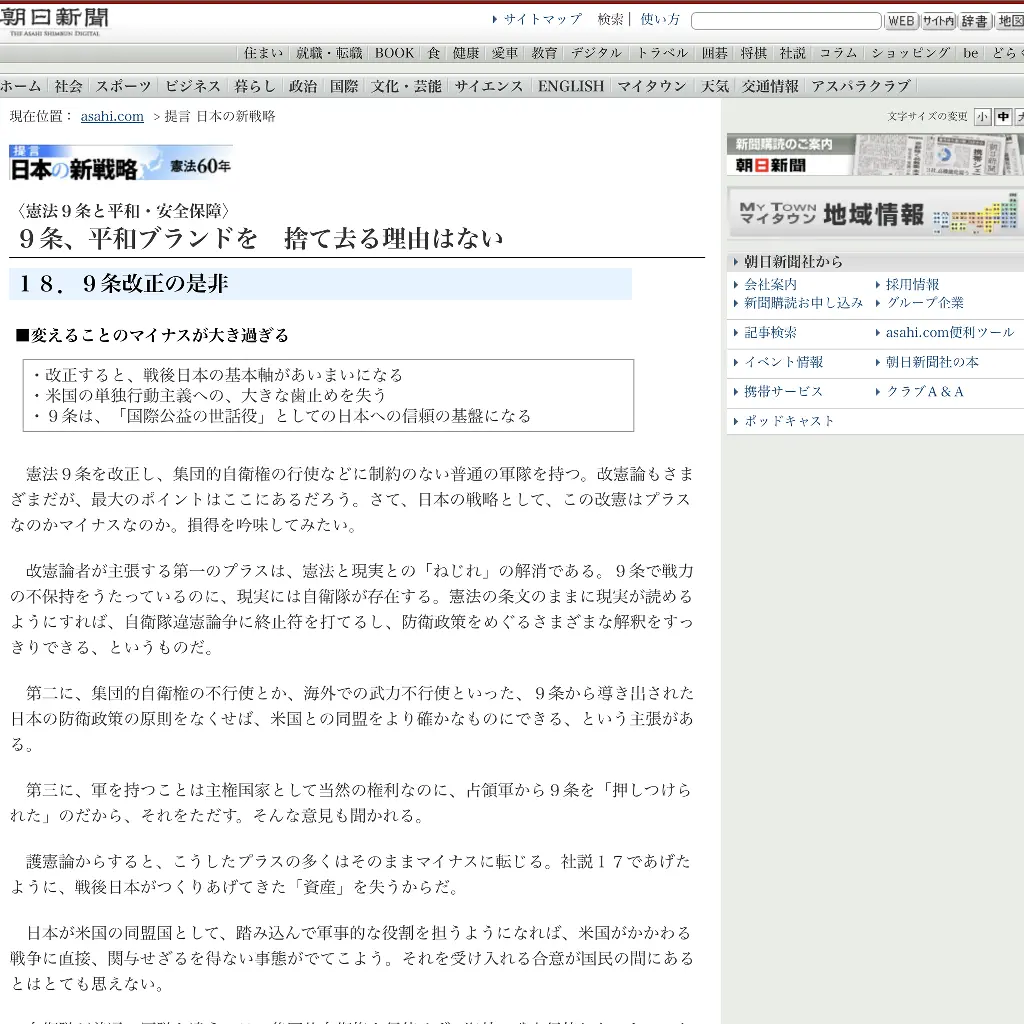Expand the ポッドキャスト section arrow
The width and height of the screenshot is (1024, 1024).
point(736,421)
